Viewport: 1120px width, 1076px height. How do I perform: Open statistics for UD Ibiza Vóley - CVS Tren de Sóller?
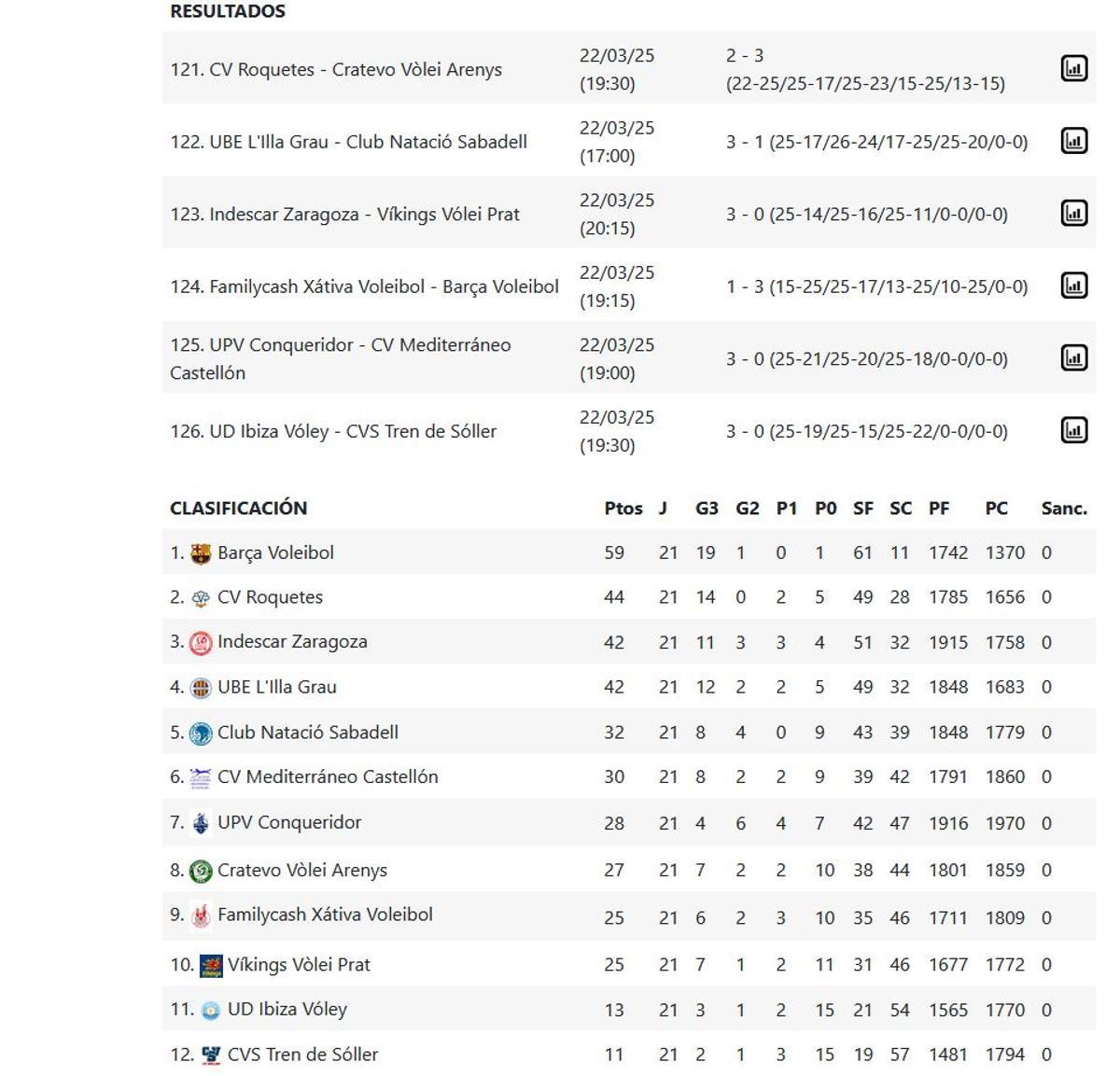click(1075, 430)
